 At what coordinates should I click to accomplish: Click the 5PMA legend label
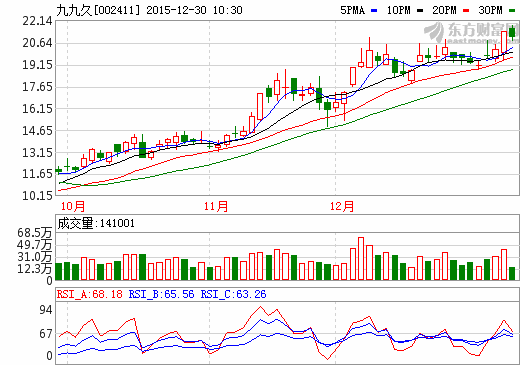[352, 10]
